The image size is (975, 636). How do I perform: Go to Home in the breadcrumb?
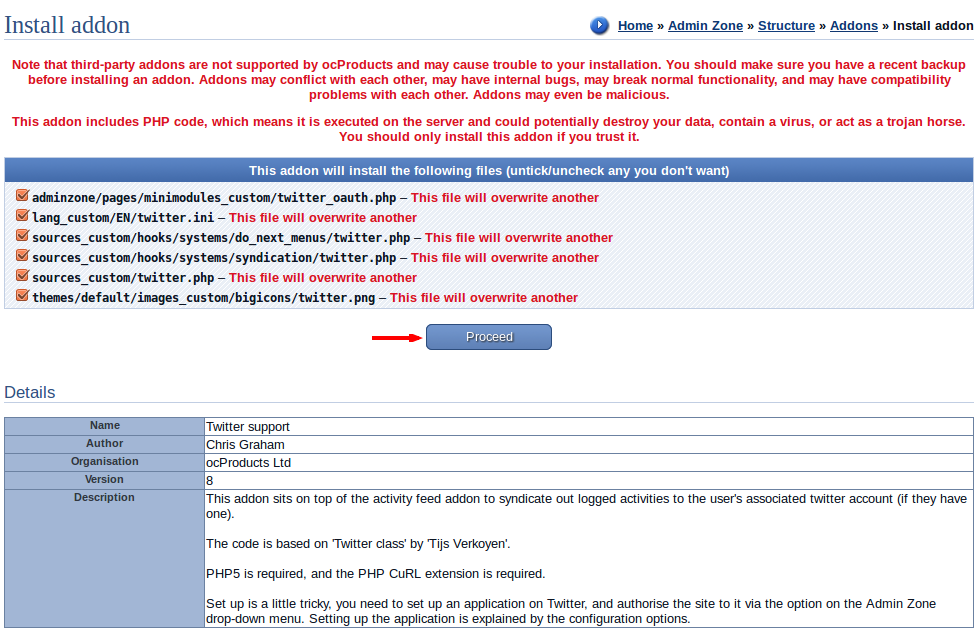pyautogui.click(x=635, y=26)
